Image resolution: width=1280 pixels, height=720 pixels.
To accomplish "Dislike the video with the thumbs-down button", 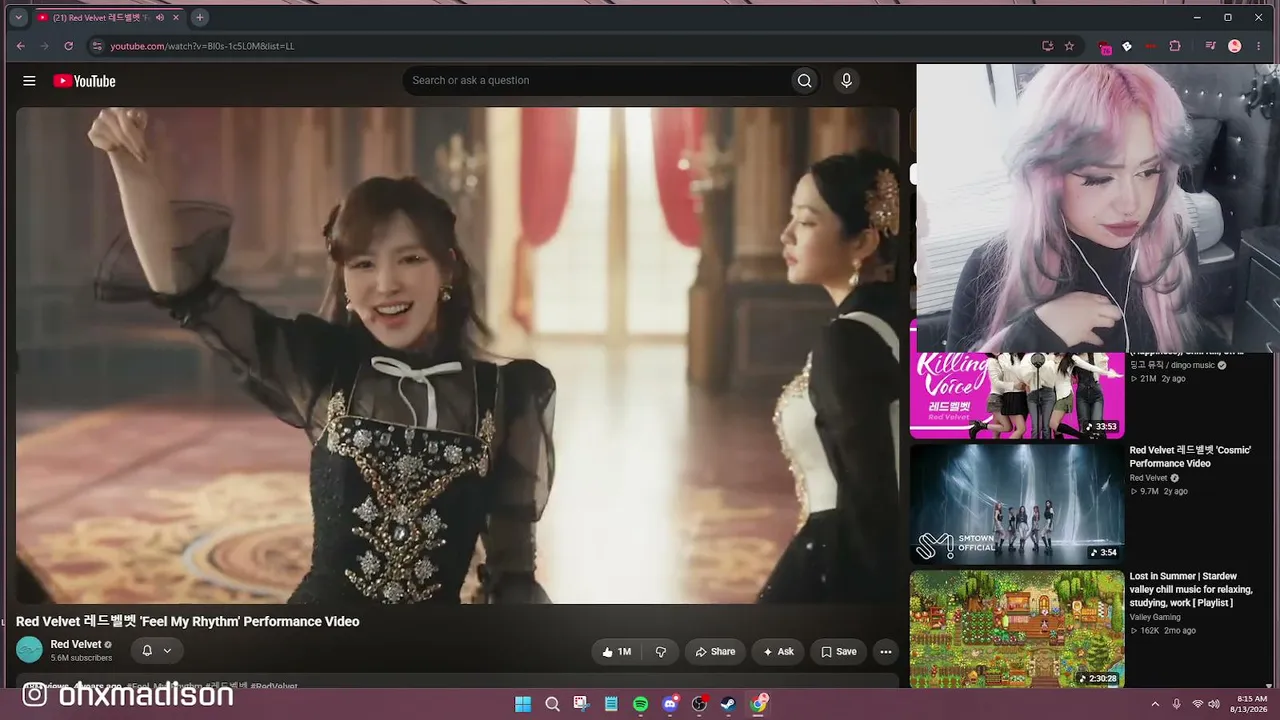I will (x=661, y=652).
